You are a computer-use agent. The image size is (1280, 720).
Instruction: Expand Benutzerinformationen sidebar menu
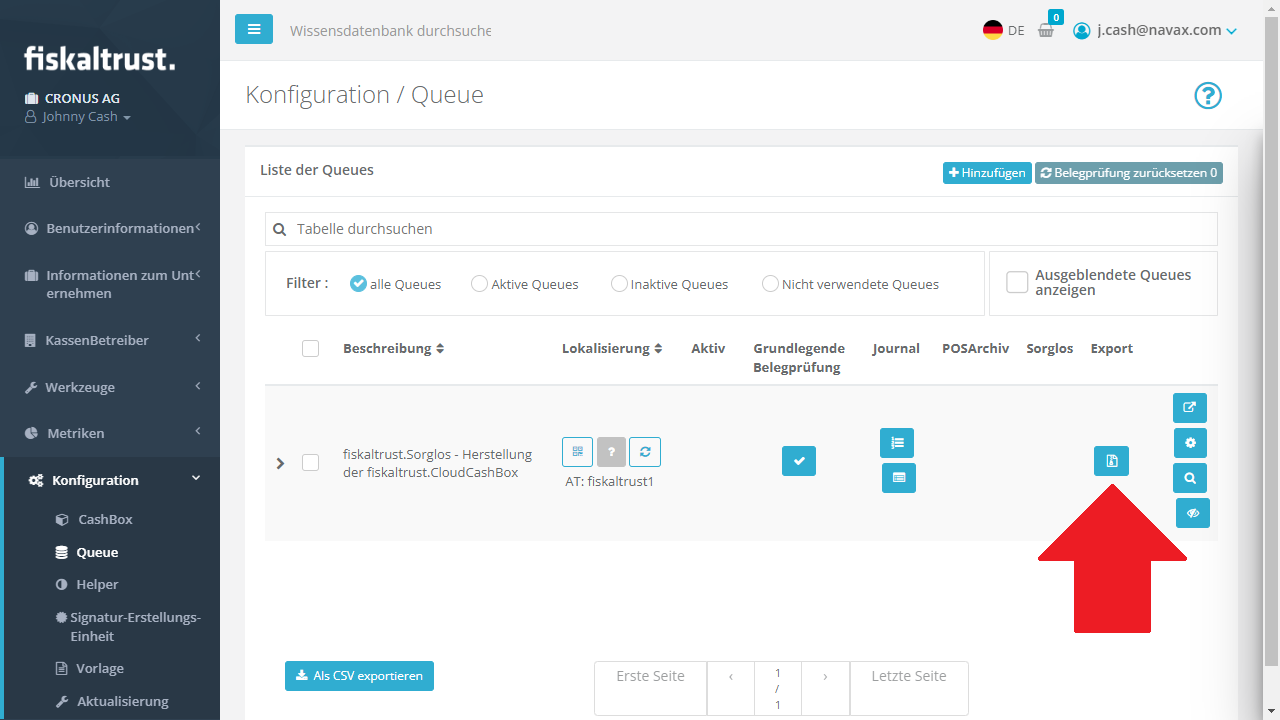[x=110, y=228]
